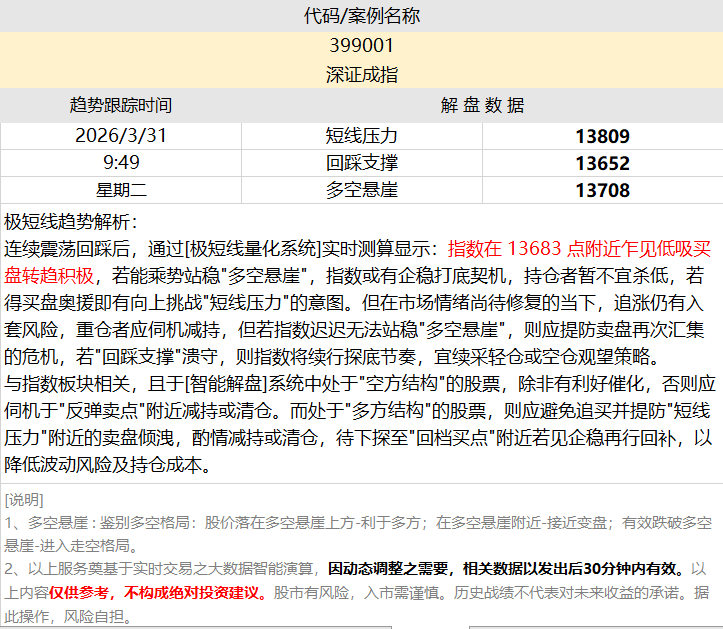Viewport: 723px width, 629px height.
Task: Click the support value 13652
Action: pyautogui.click(x=602, y=163)
